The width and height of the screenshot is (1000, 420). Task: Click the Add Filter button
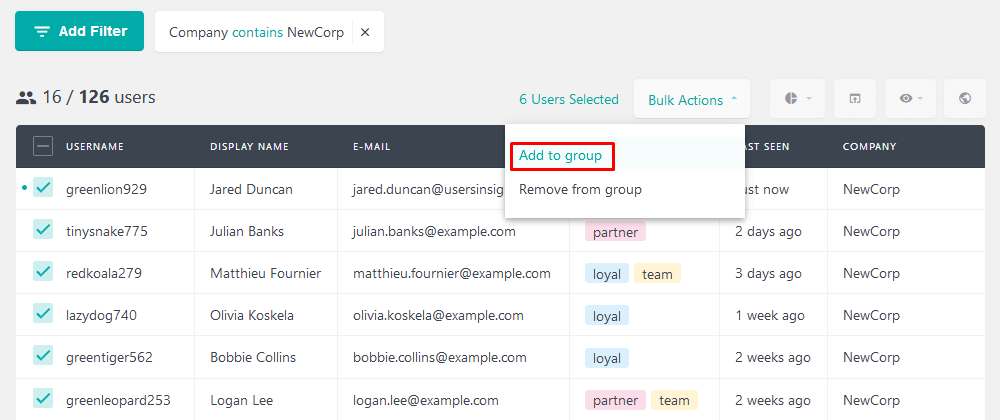pos(80,31)
